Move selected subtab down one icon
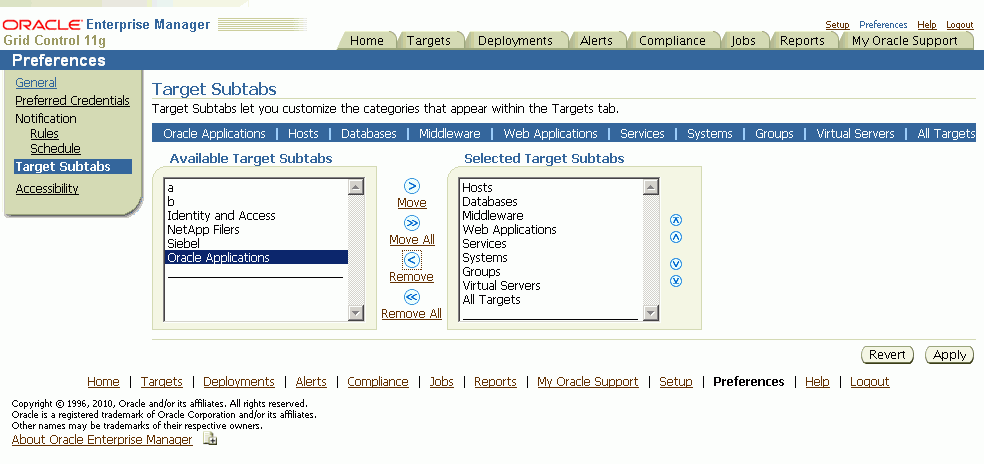Image resolution: width=984 pixels, height=464 pixels. pyautogui.click(x=676, y=264)
